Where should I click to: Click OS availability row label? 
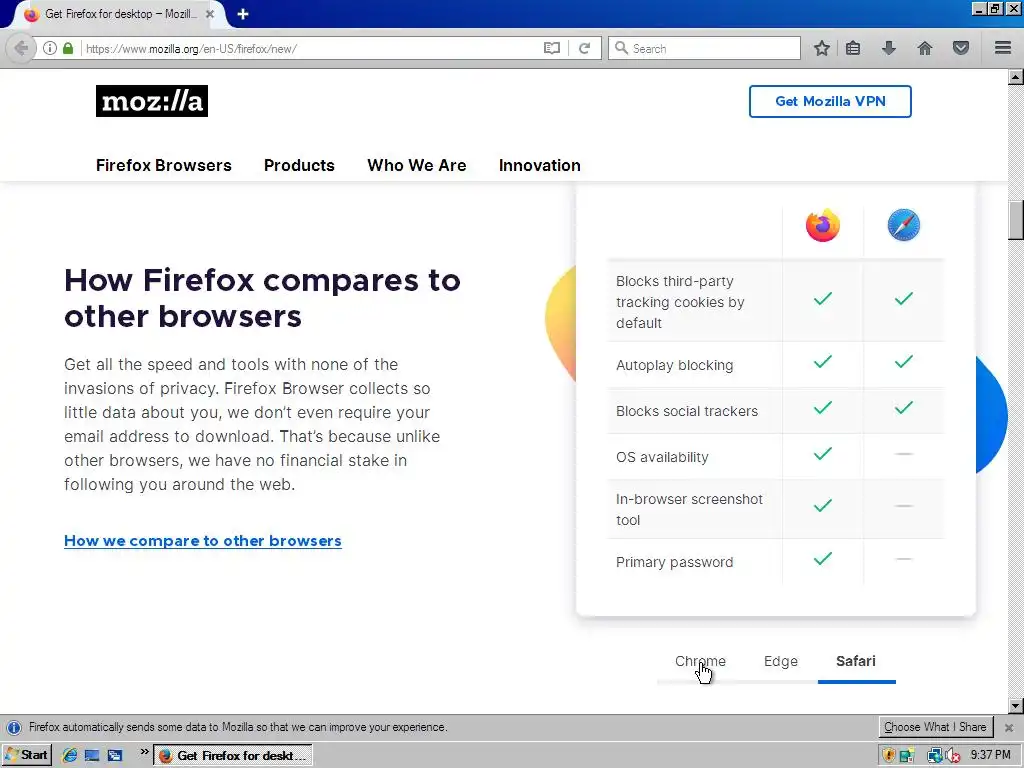pyautogui.click(x=662, y=457)
